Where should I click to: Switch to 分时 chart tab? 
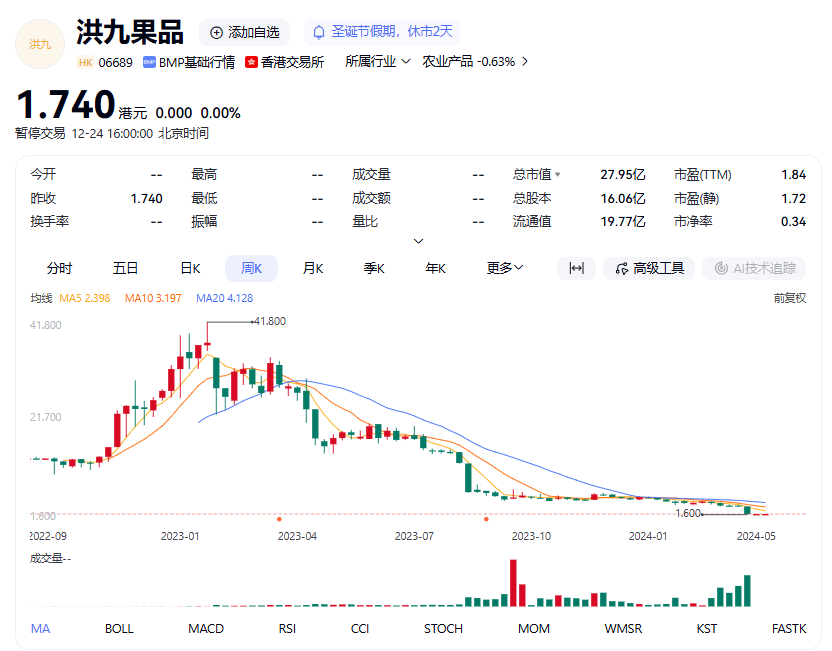59,268
